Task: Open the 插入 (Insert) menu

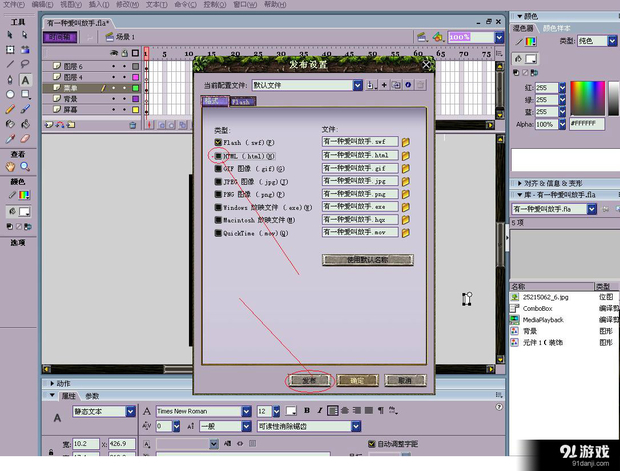Action: [x=97, y=5]
